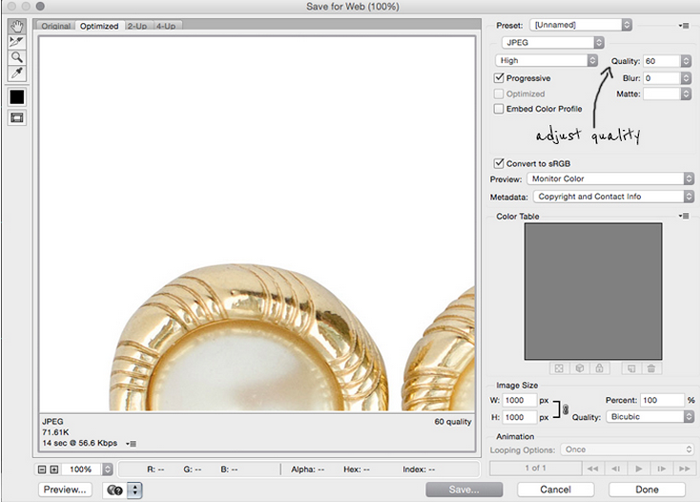Image resolution: width=700 pixels, height=502 pixels.
Task: Click the Cancel button
Action: pyautogui.click(x=556, y=489)
